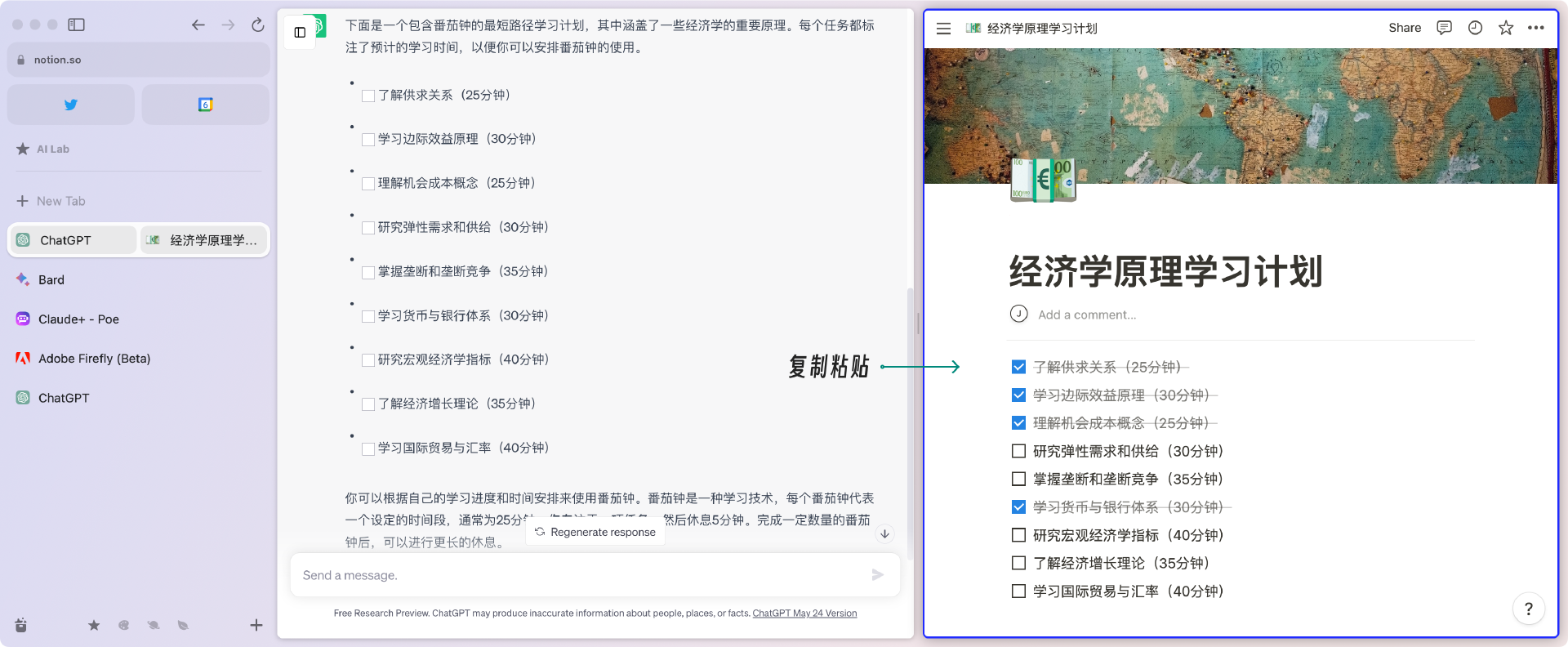Viewport: 1568px width, 647px height.
Task: Toggle the ChatGPT sidebar panel icon
Action: 300,33
